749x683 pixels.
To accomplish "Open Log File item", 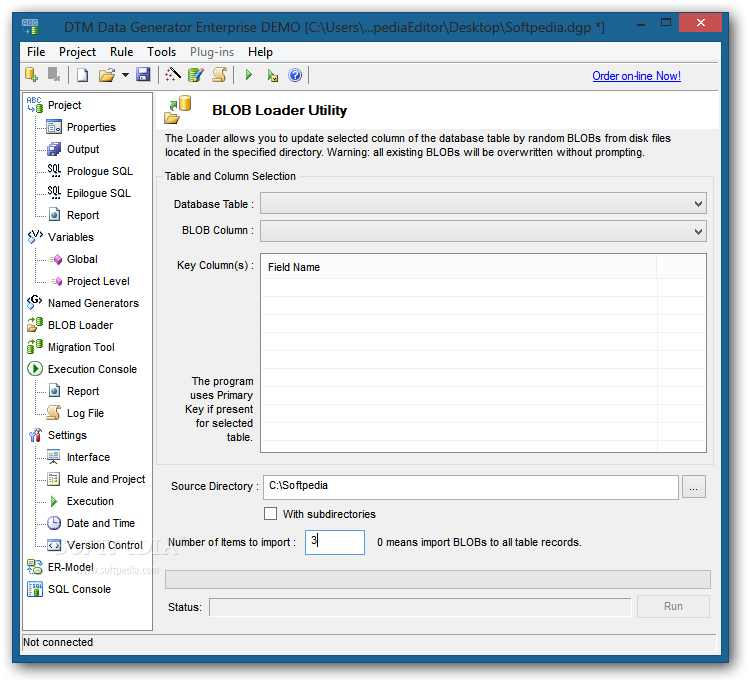I will click(x=86, y=413).
